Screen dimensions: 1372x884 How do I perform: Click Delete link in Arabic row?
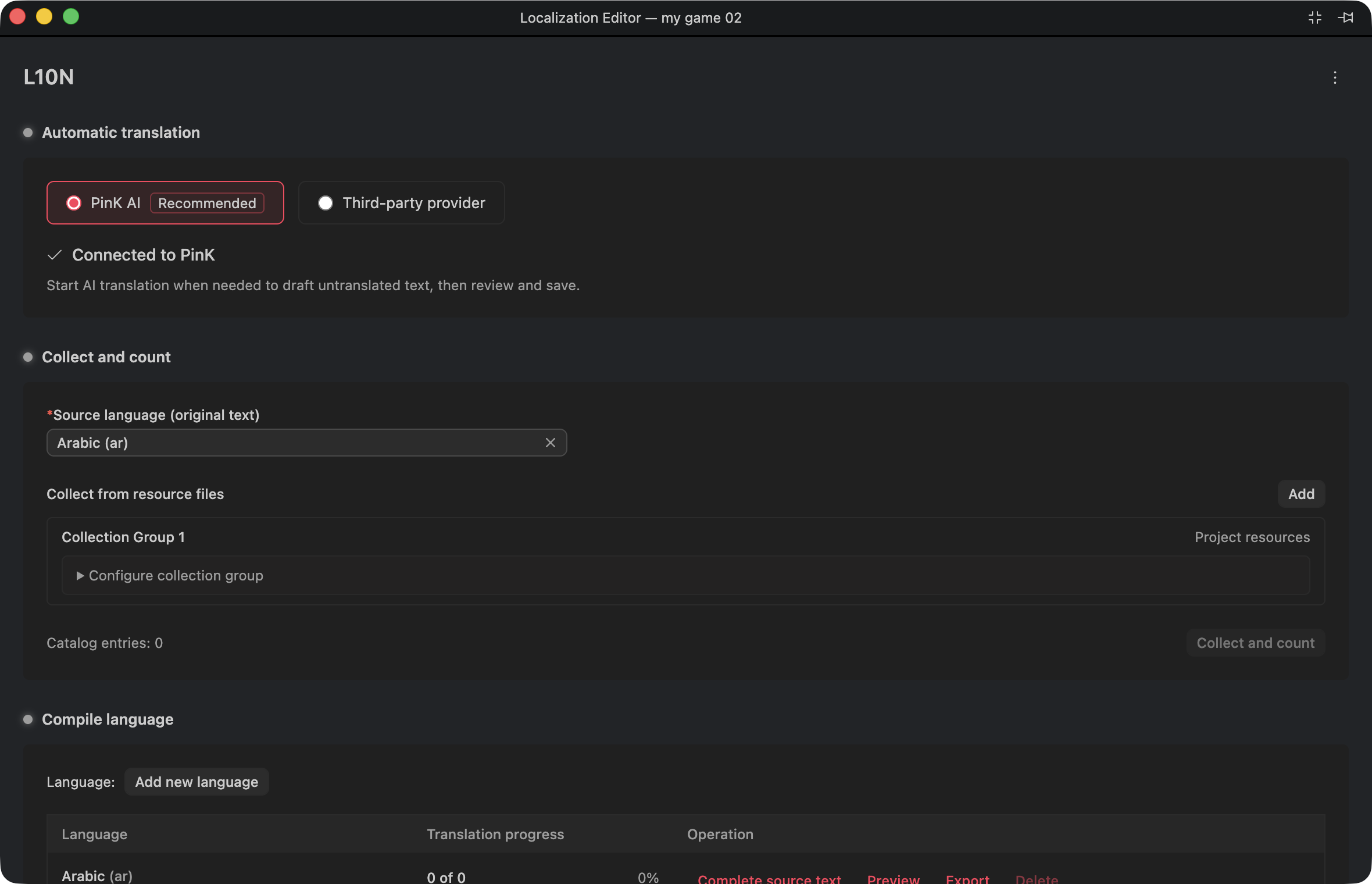click(1037, 879)
